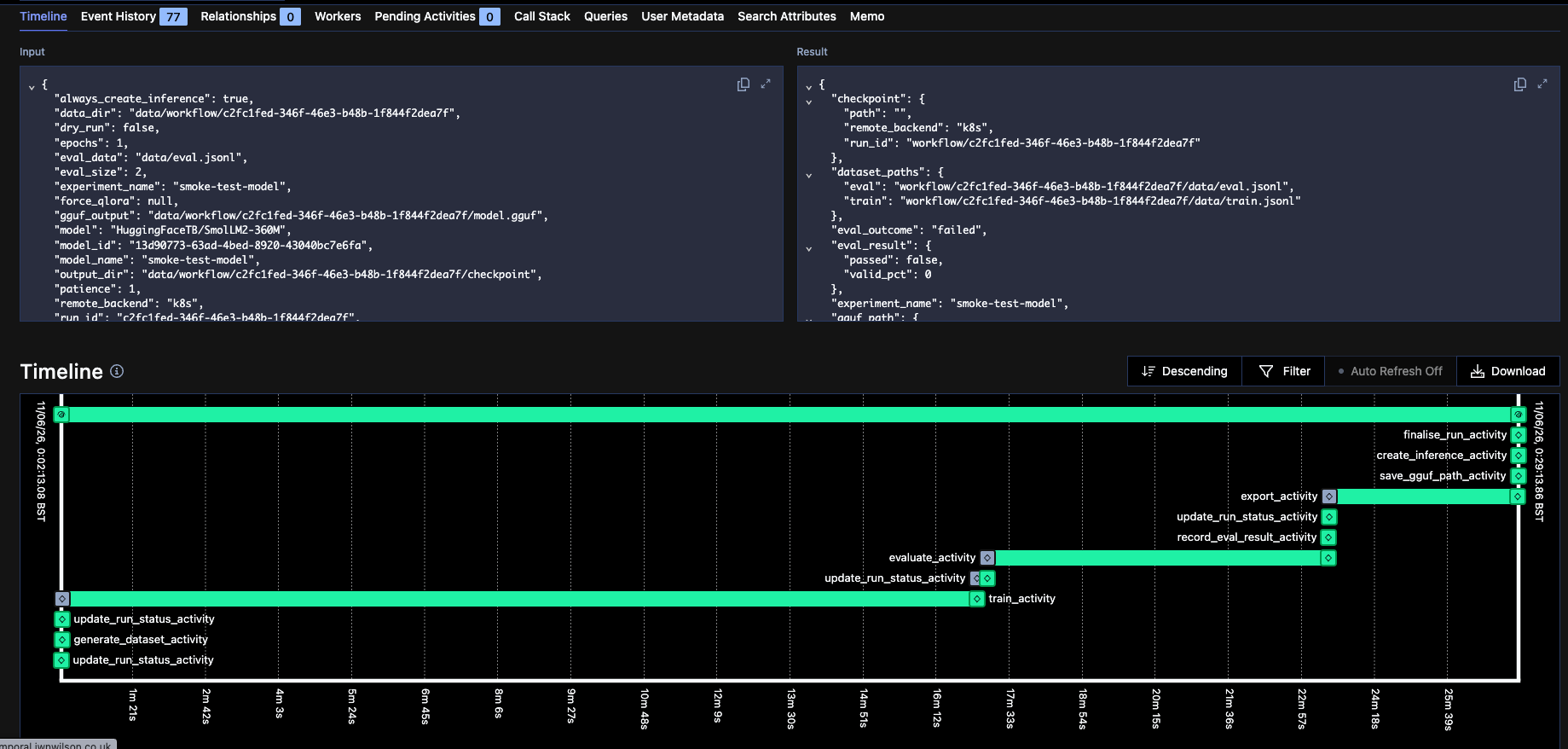Open the Search Attributes tab
1568x749 pixels.
click(x=787, y=16)
